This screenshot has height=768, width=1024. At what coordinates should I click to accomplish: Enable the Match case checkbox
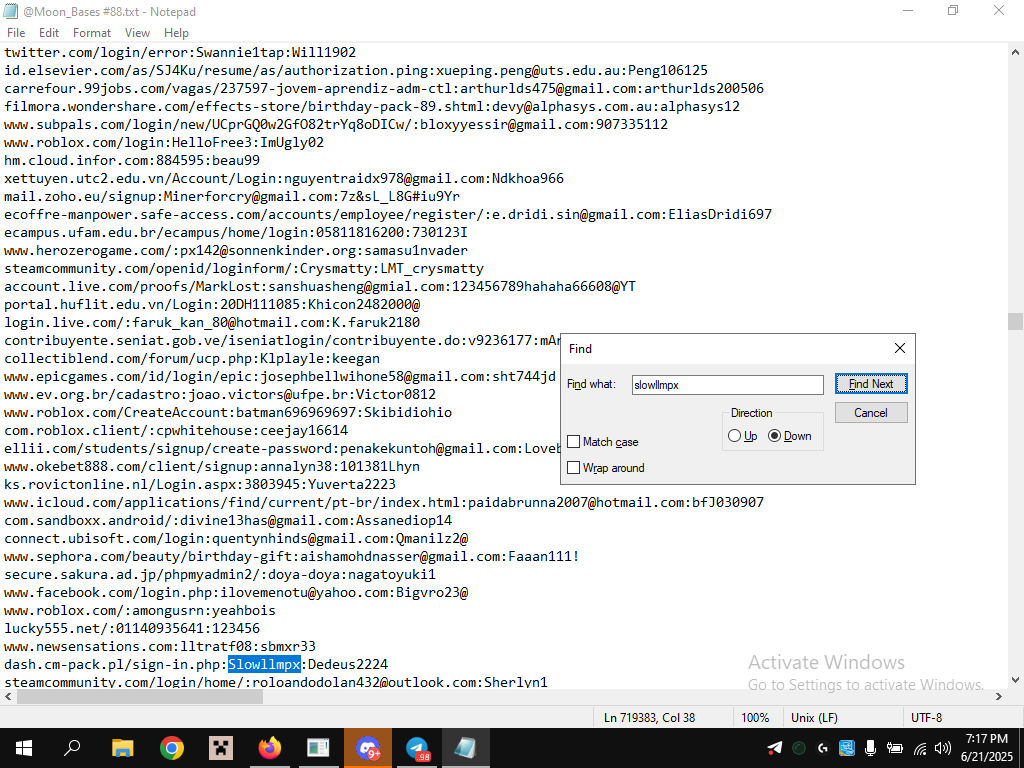[573, 442]
